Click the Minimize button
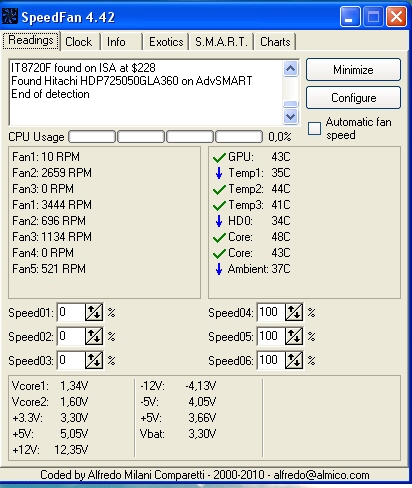 tap(353, 70)
